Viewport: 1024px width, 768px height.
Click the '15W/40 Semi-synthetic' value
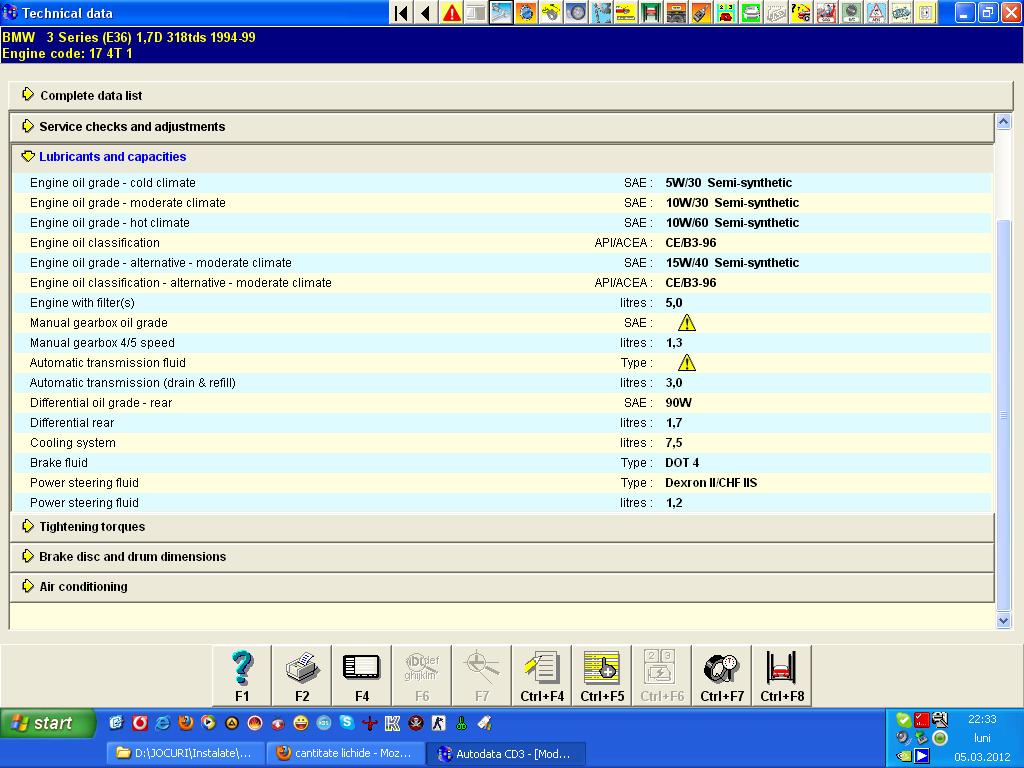(732, 263)
